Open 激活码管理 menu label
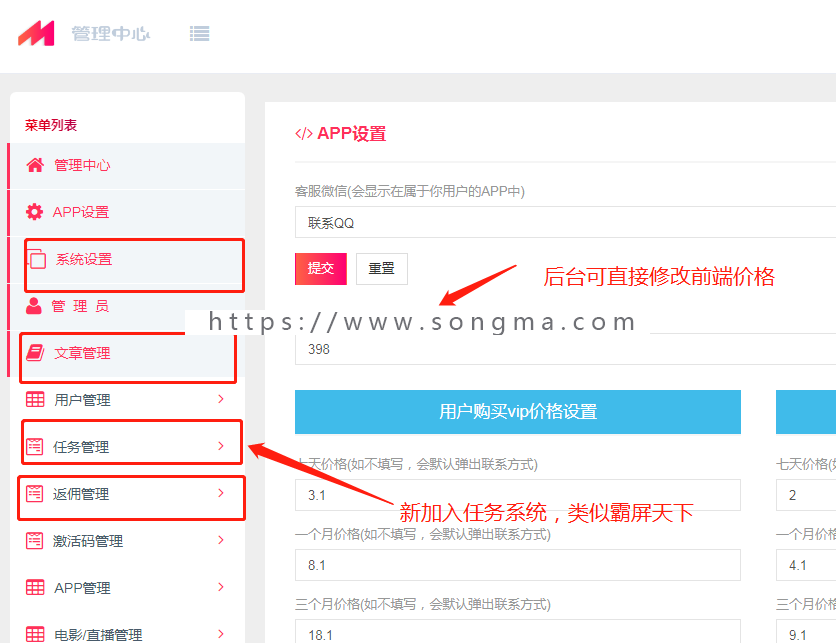 pos(88,541)
